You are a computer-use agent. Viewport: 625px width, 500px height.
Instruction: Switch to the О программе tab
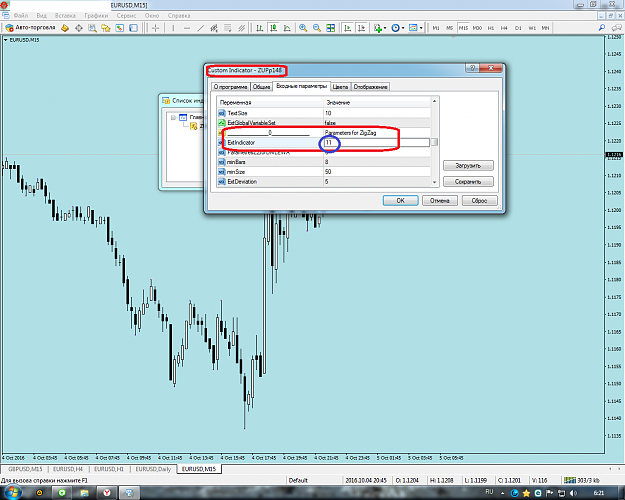230,87
